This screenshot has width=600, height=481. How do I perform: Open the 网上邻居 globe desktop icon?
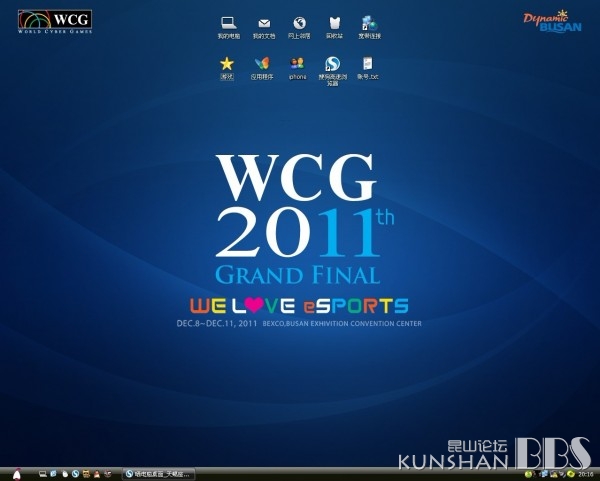pos(299,28)
